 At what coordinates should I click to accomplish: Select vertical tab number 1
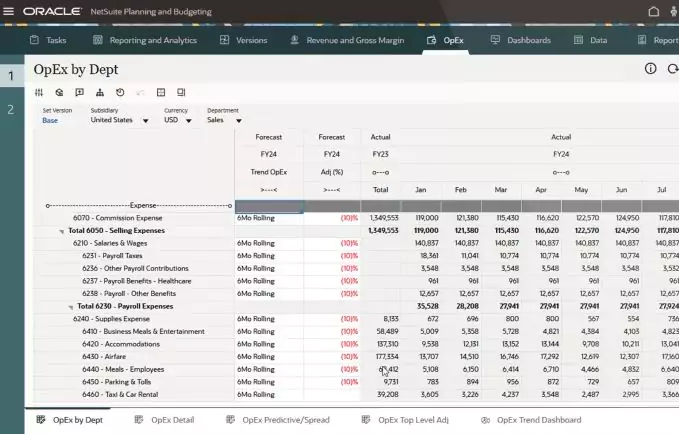pyautogui.click(x=11, y=76)
